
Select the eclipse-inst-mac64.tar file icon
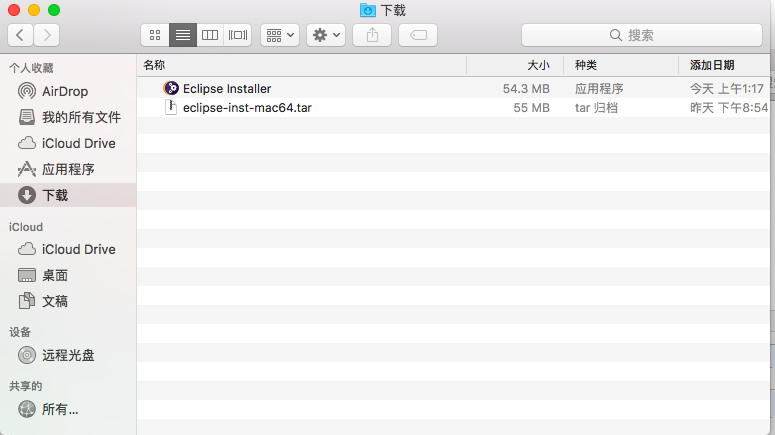(171, 107)
